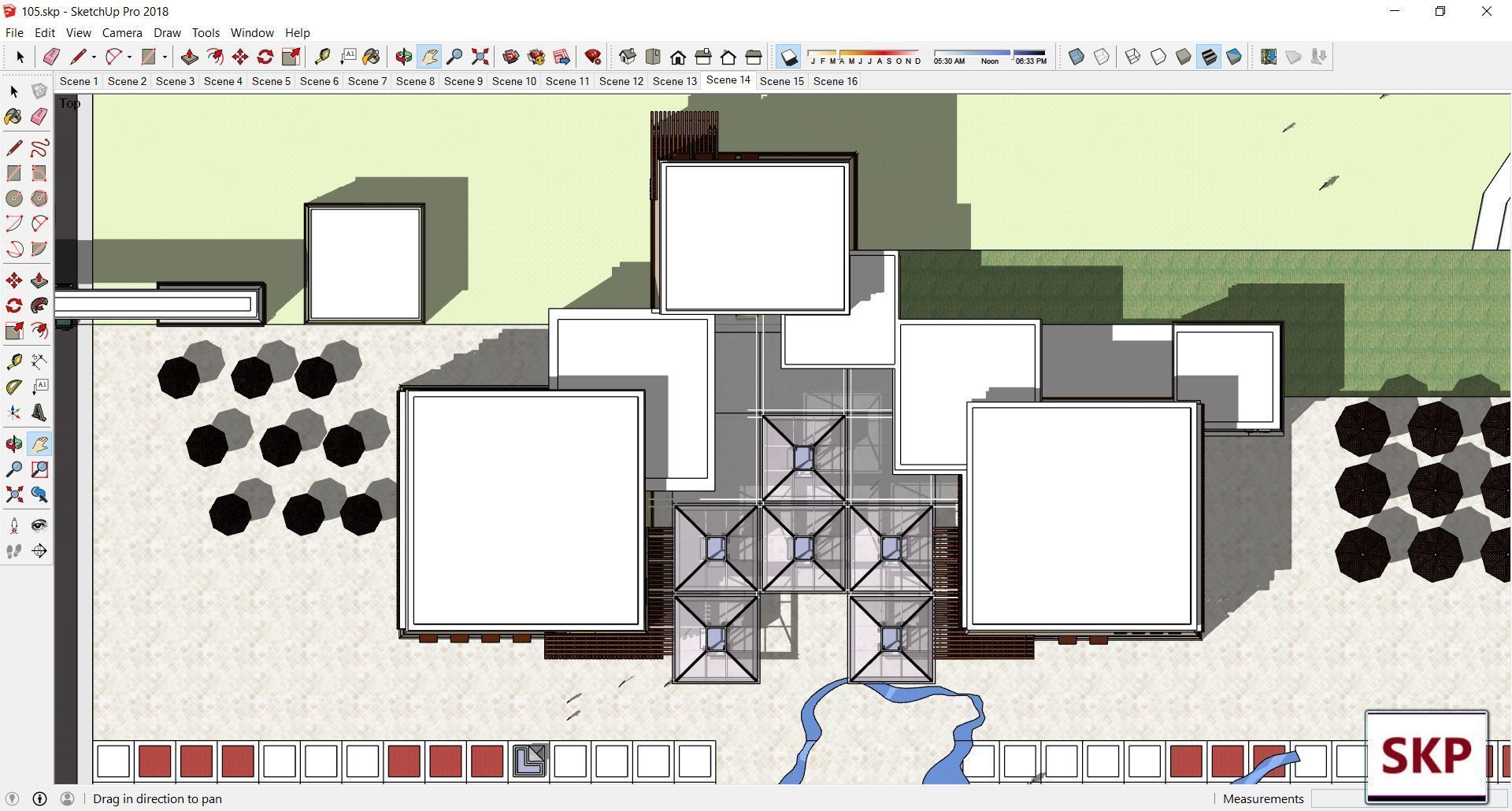The image size is (1512, 811).
Task: Open the File menu
Action: coord(14,32)
